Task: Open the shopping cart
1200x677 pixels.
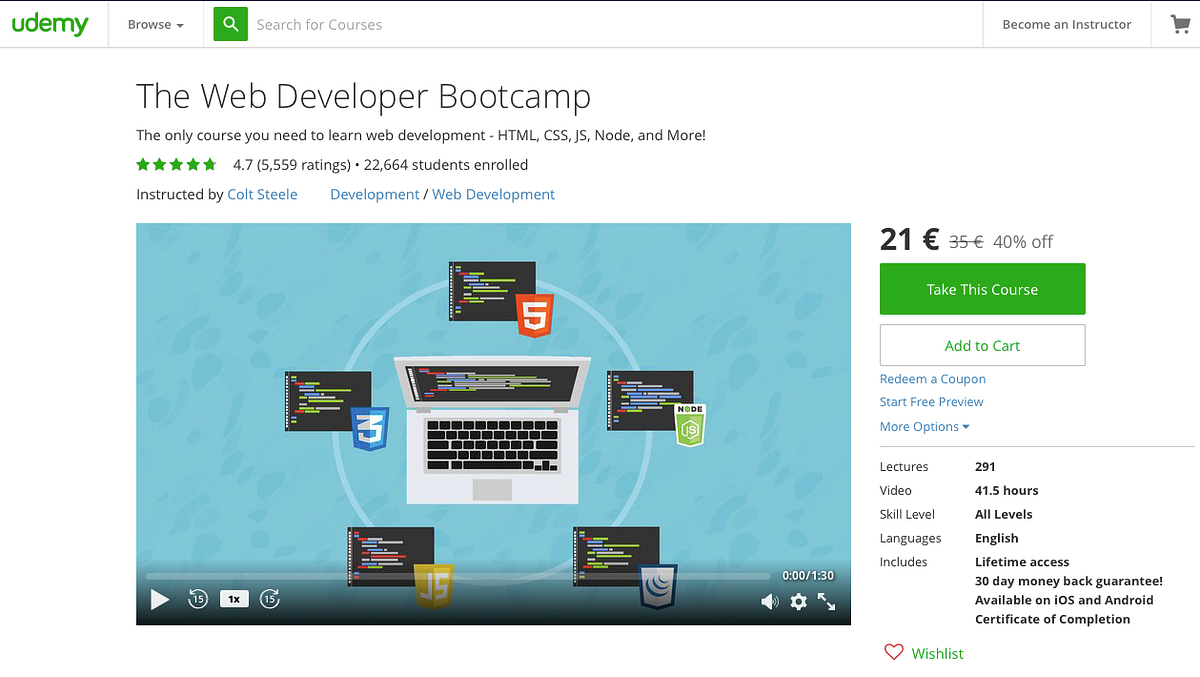Action: point(1180,24)
